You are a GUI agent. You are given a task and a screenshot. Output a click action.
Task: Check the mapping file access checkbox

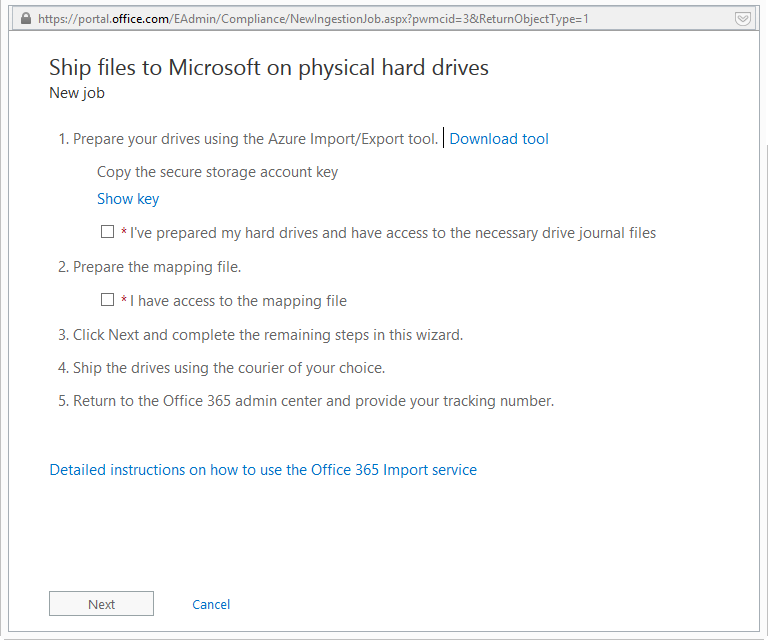107,300
